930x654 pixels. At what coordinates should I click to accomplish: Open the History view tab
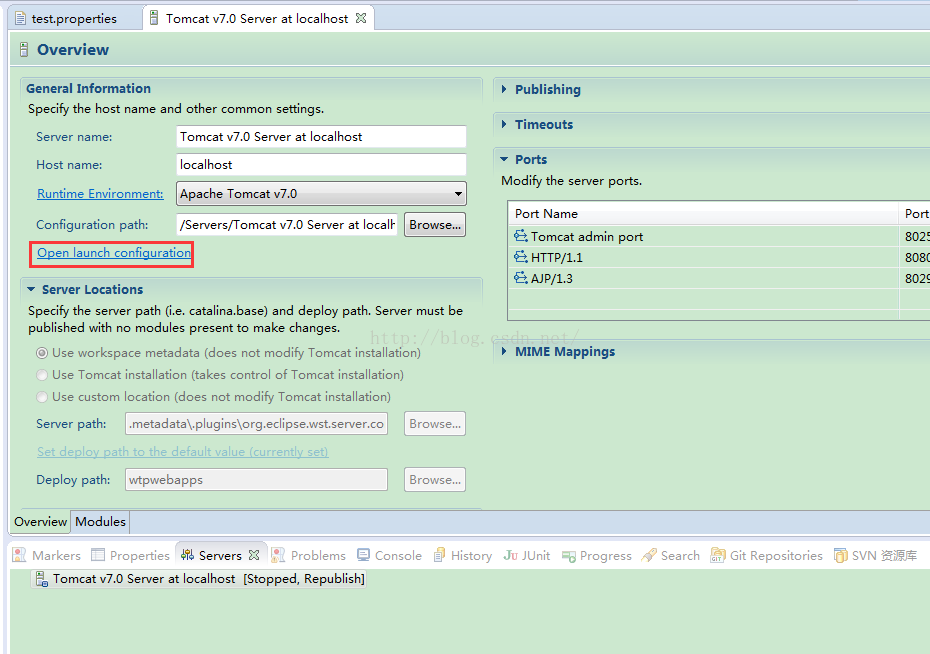(463, 555)
